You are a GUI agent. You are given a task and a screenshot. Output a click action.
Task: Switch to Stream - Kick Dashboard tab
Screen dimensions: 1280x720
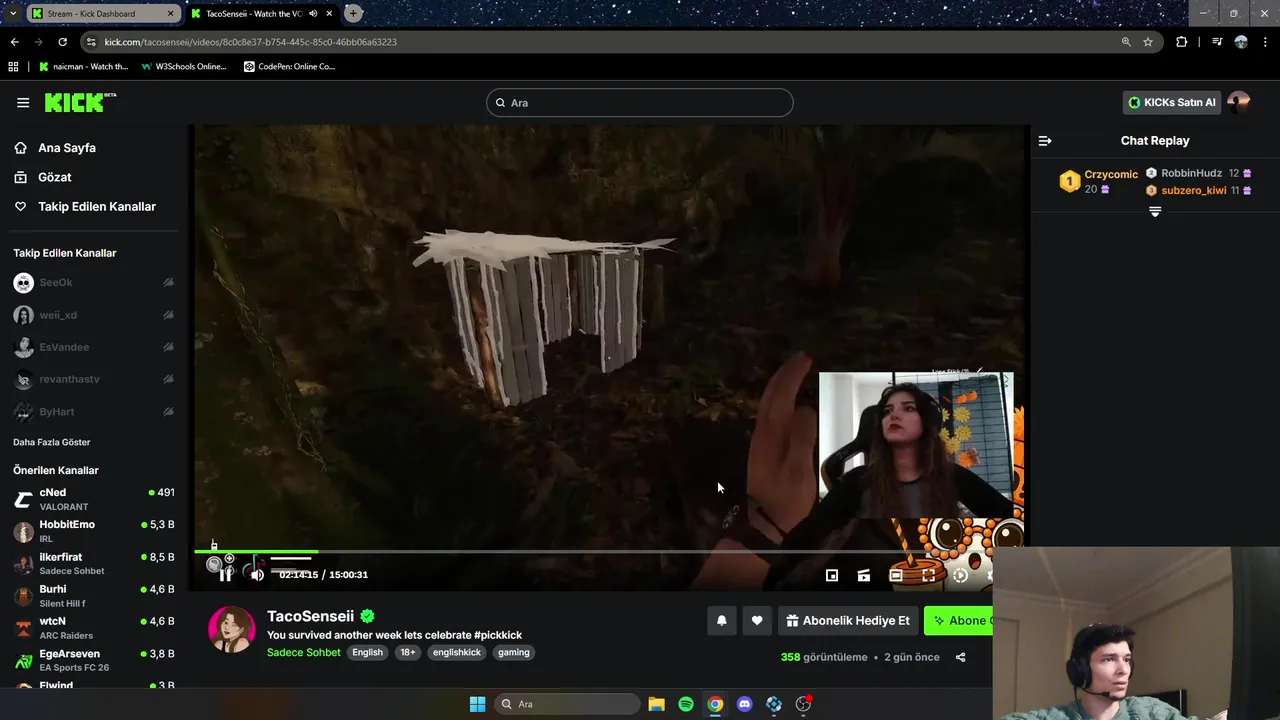tap(103, 13)
